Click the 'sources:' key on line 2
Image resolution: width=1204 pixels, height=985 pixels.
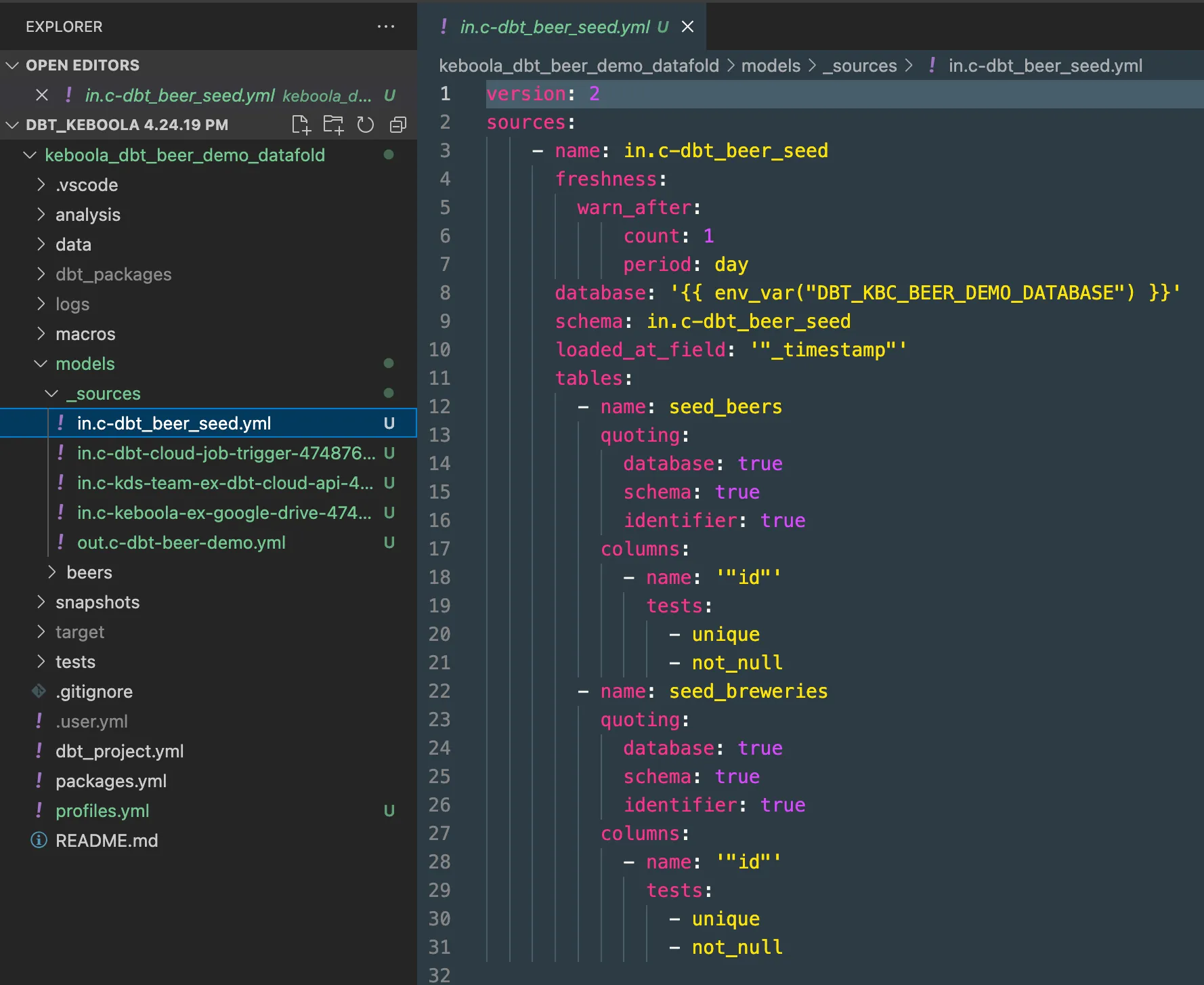pyautogui.click(x=531, y=122)
